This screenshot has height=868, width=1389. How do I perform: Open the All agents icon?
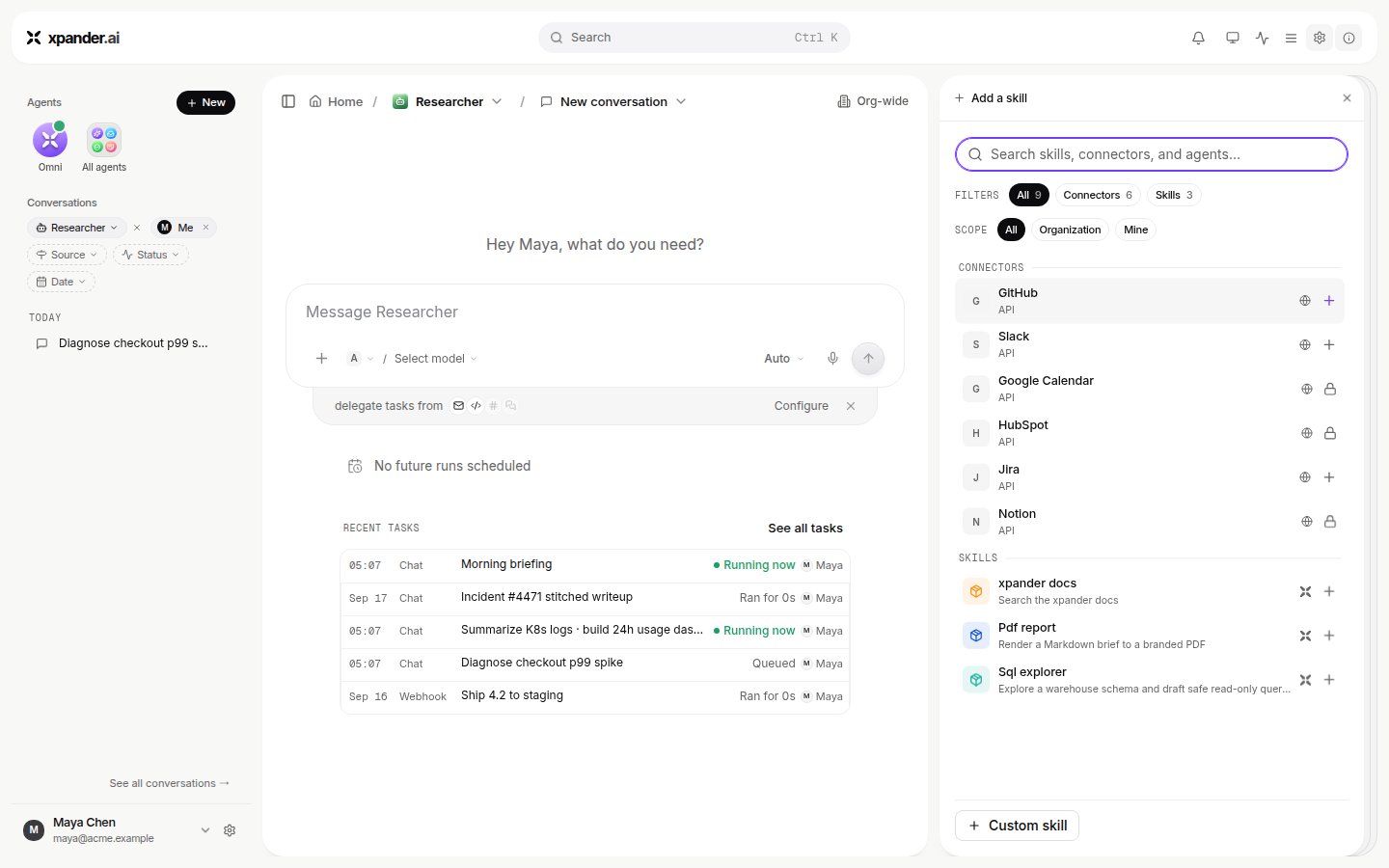[104, 141]
